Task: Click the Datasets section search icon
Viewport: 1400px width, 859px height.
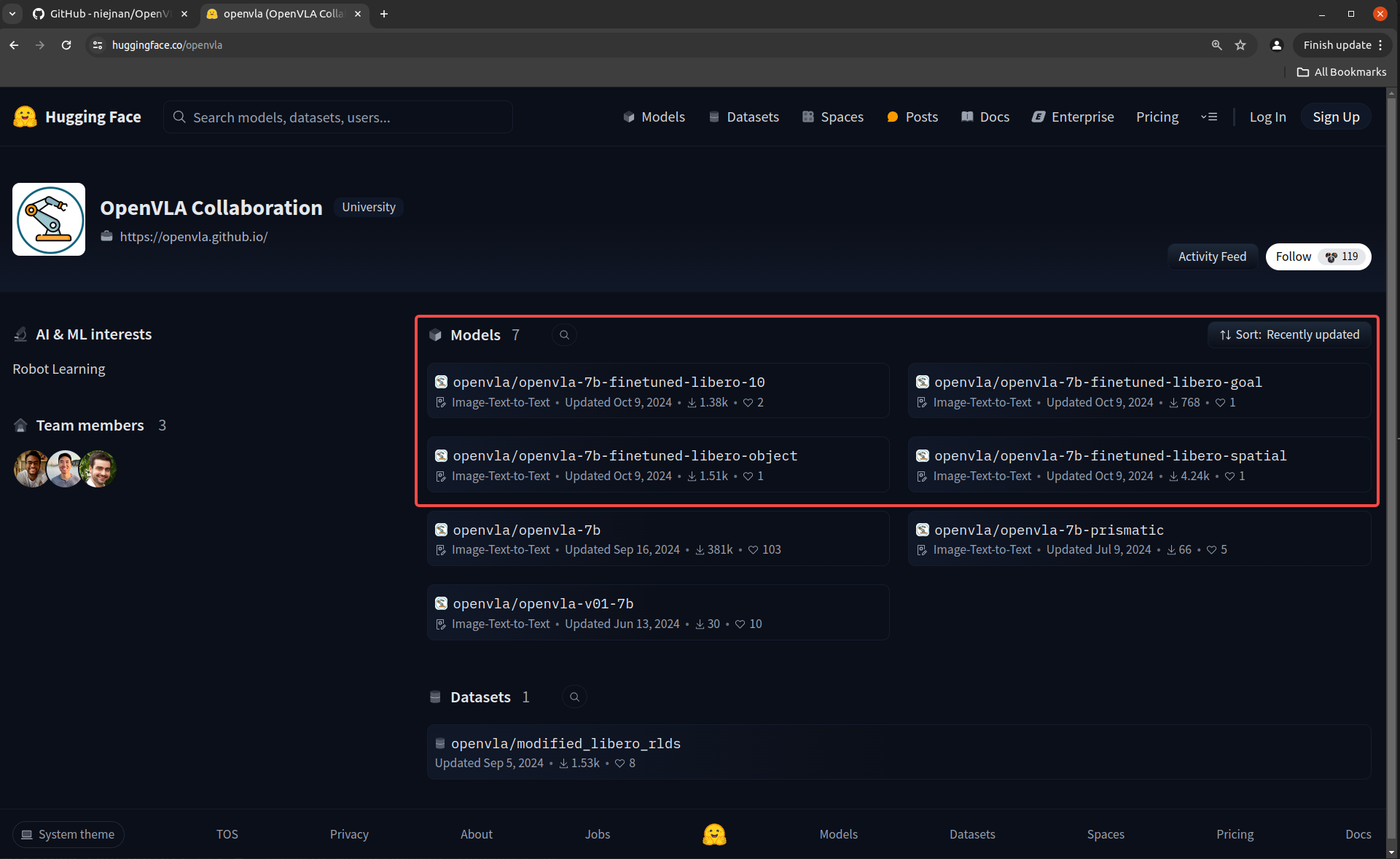Action: 574,697
